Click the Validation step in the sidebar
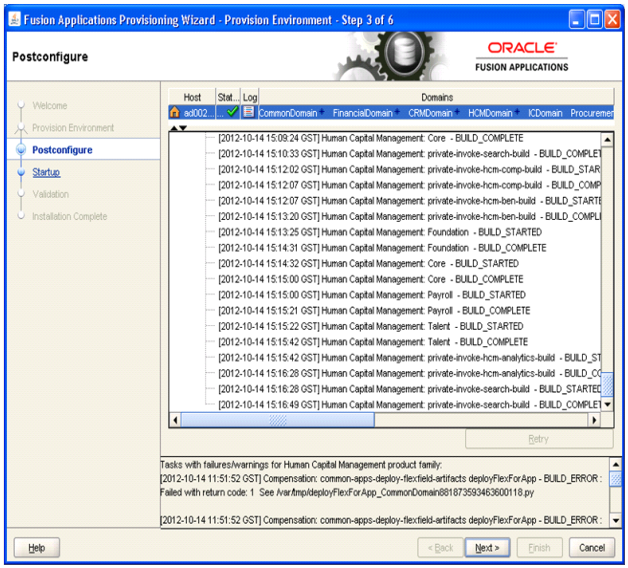 pyautogui.click(x=50, y=194)
